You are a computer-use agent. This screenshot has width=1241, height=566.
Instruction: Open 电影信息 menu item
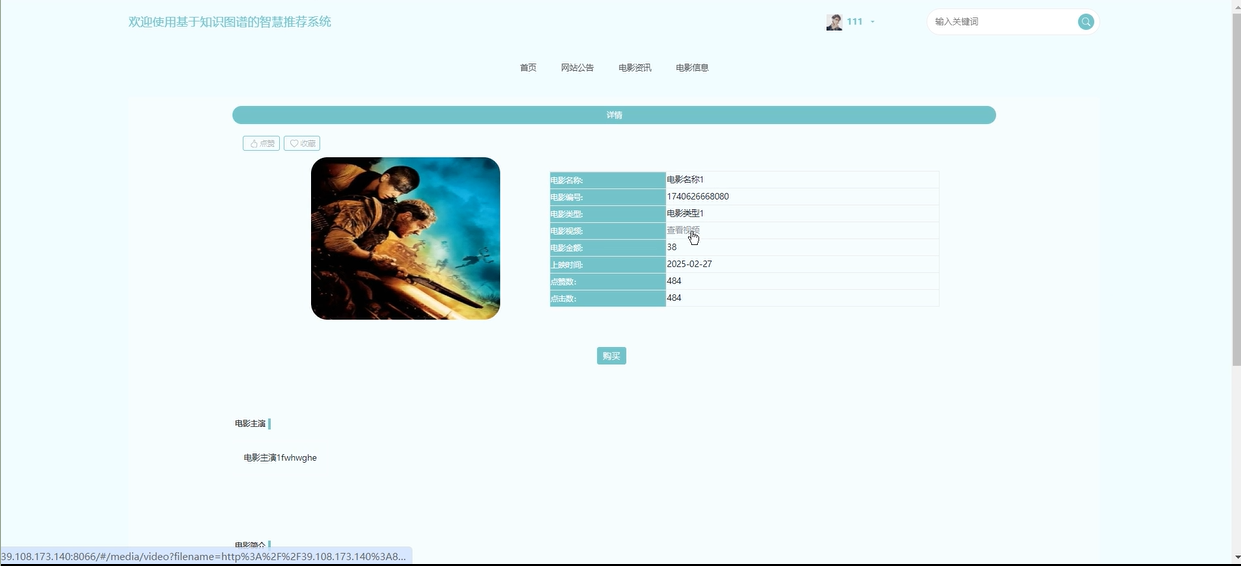692,68
